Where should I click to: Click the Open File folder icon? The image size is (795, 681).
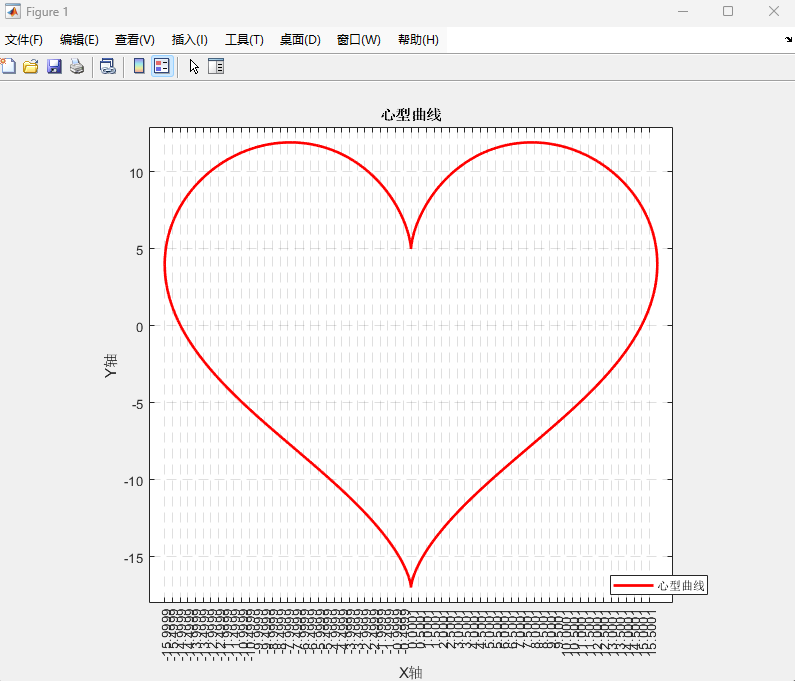31,66
